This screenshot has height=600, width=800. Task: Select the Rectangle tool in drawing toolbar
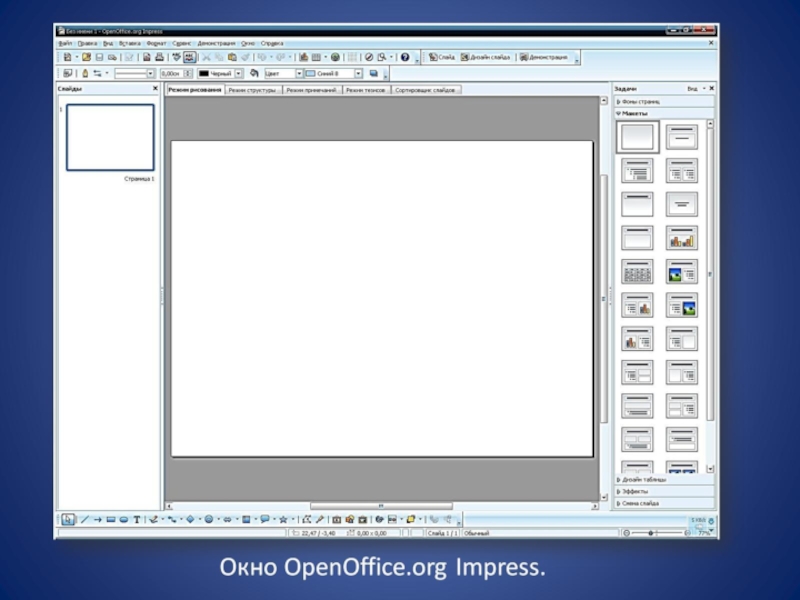click(111, 520)
